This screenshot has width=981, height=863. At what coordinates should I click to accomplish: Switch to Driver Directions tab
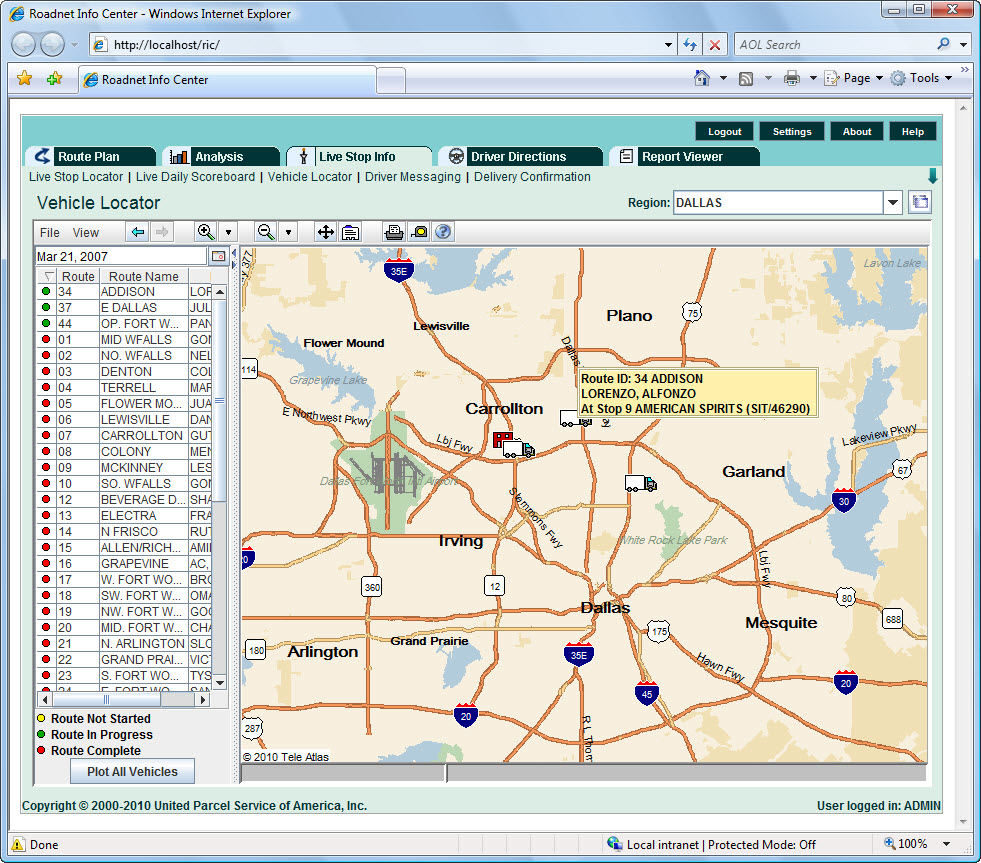tap(521, 156)
